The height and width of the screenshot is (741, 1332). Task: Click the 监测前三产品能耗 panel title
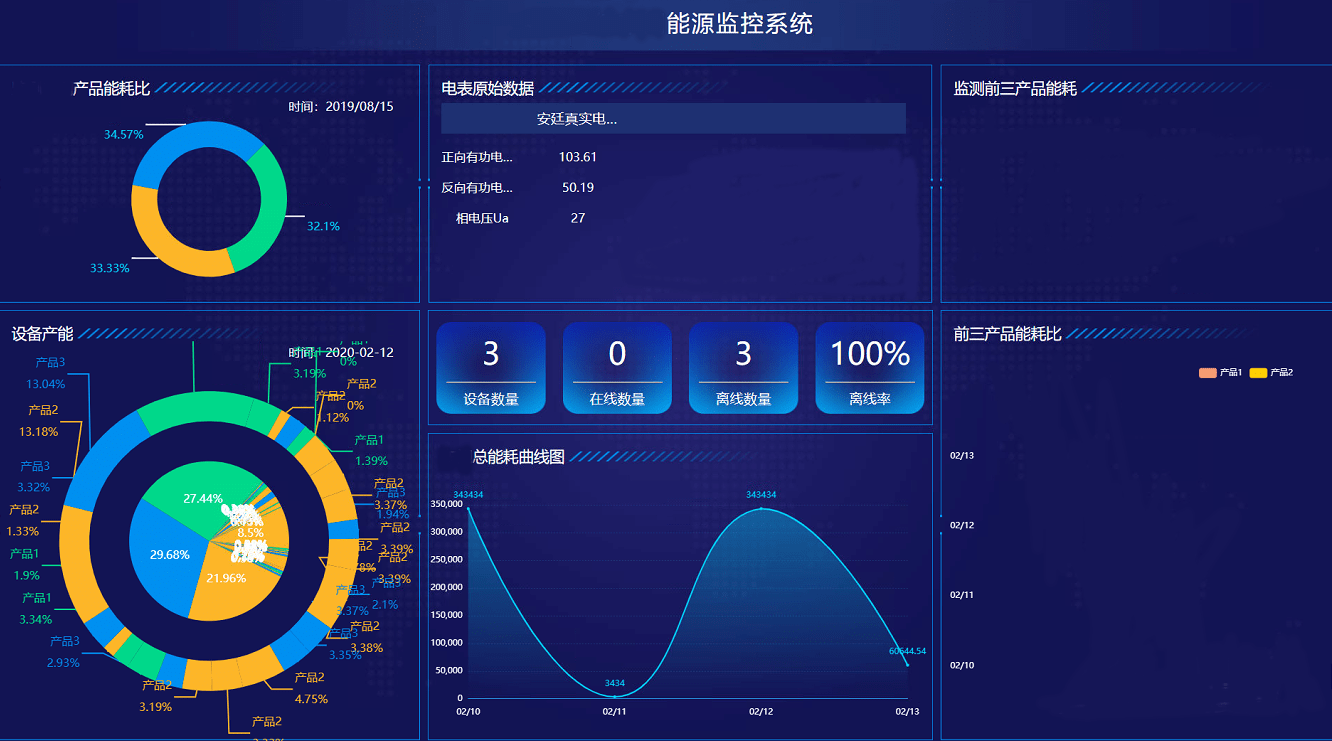point(1015,88)
